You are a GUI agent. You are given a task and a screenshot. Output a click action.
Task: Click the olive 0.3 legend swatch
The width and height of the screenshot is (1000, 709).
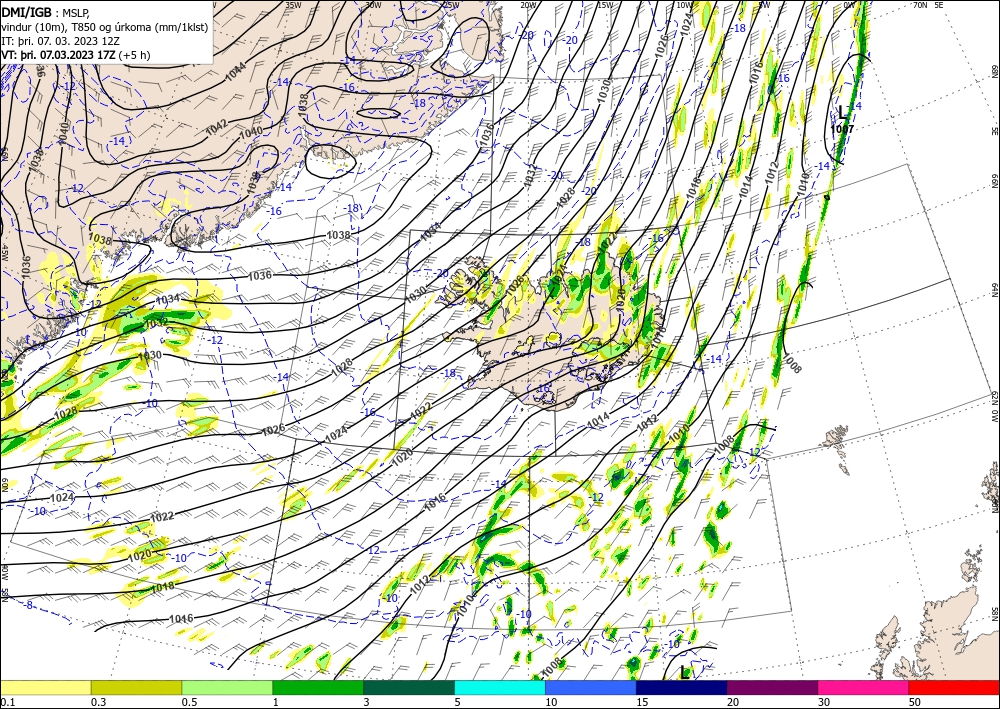[136, 687]
